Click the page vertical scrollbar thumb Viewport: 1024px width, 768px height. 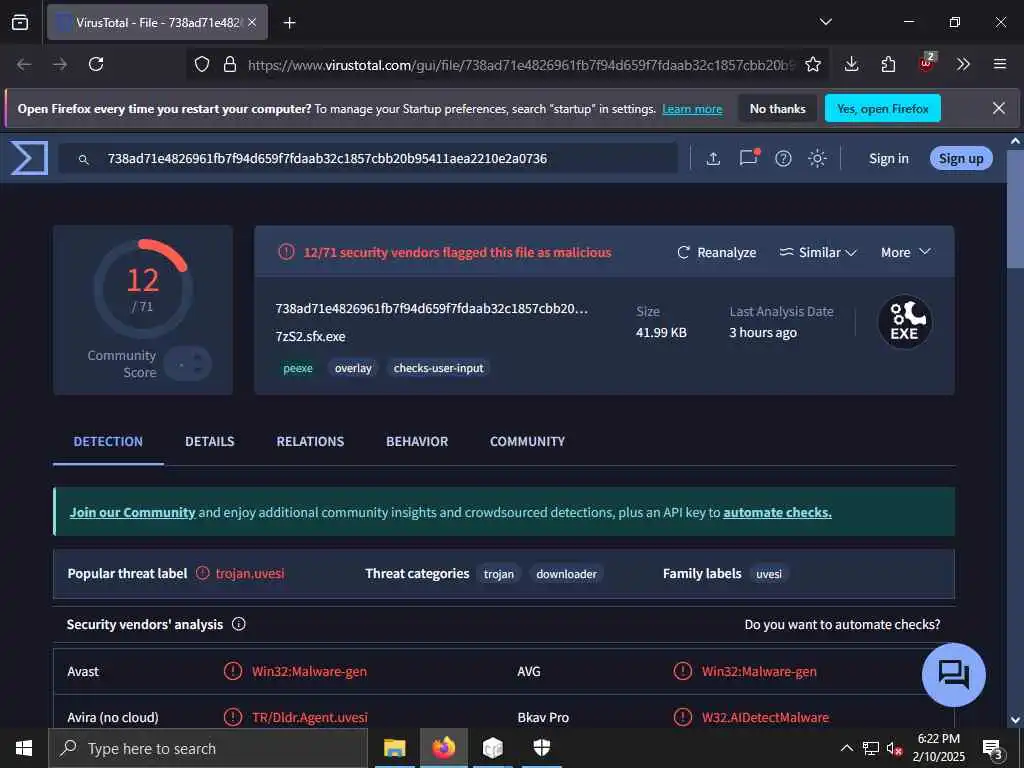tap(1015, 209)
